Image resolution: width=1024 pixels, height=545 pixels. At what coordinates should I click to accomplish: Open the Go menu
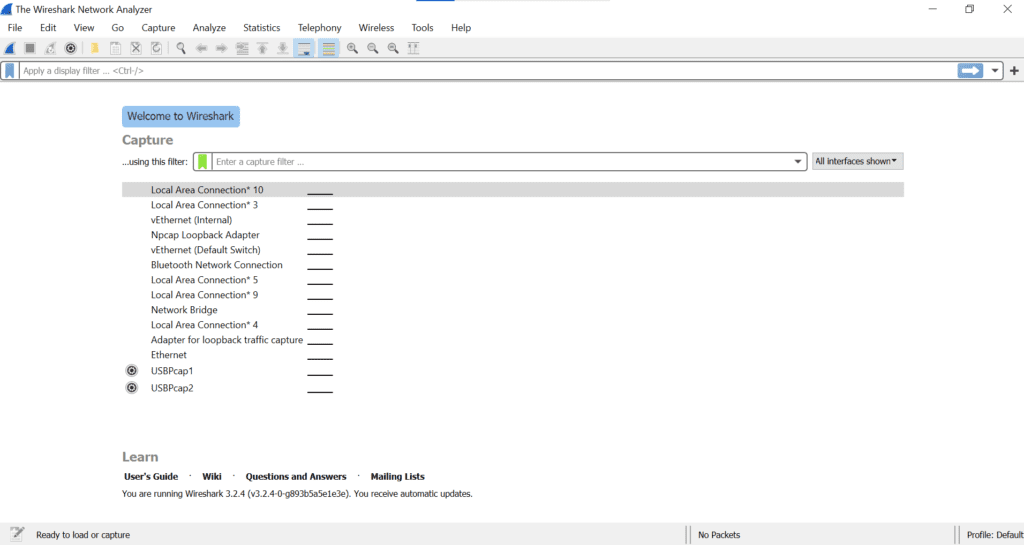118,27
